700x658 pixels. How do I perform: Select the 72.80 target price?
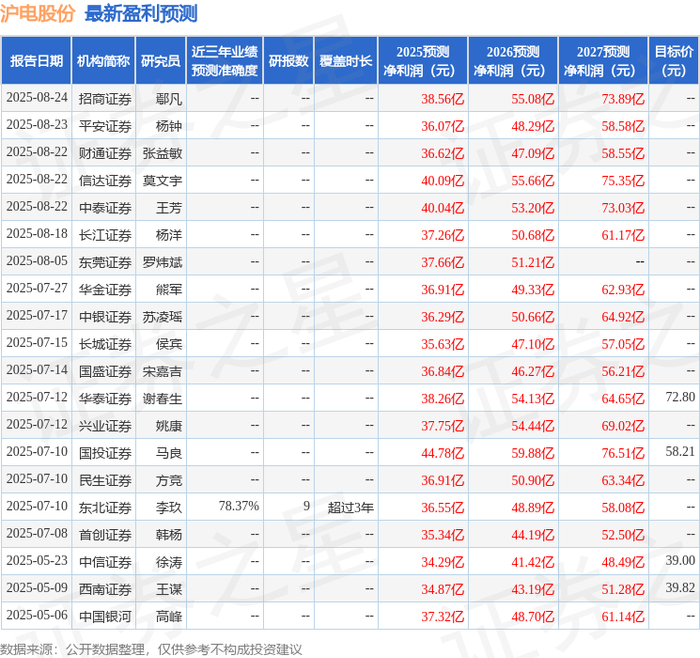[x=680, y=397]
